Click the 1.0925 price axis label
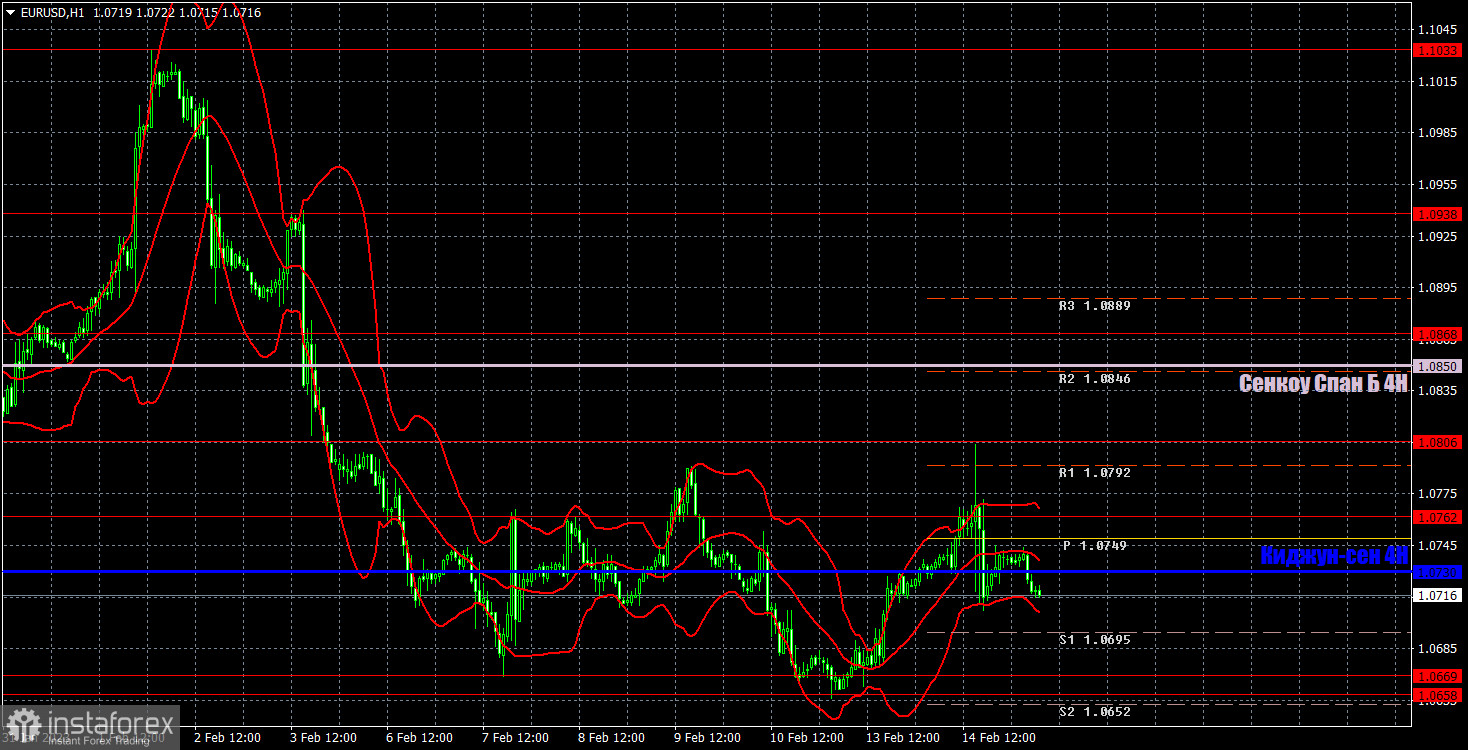 (x=1438, y=236)
